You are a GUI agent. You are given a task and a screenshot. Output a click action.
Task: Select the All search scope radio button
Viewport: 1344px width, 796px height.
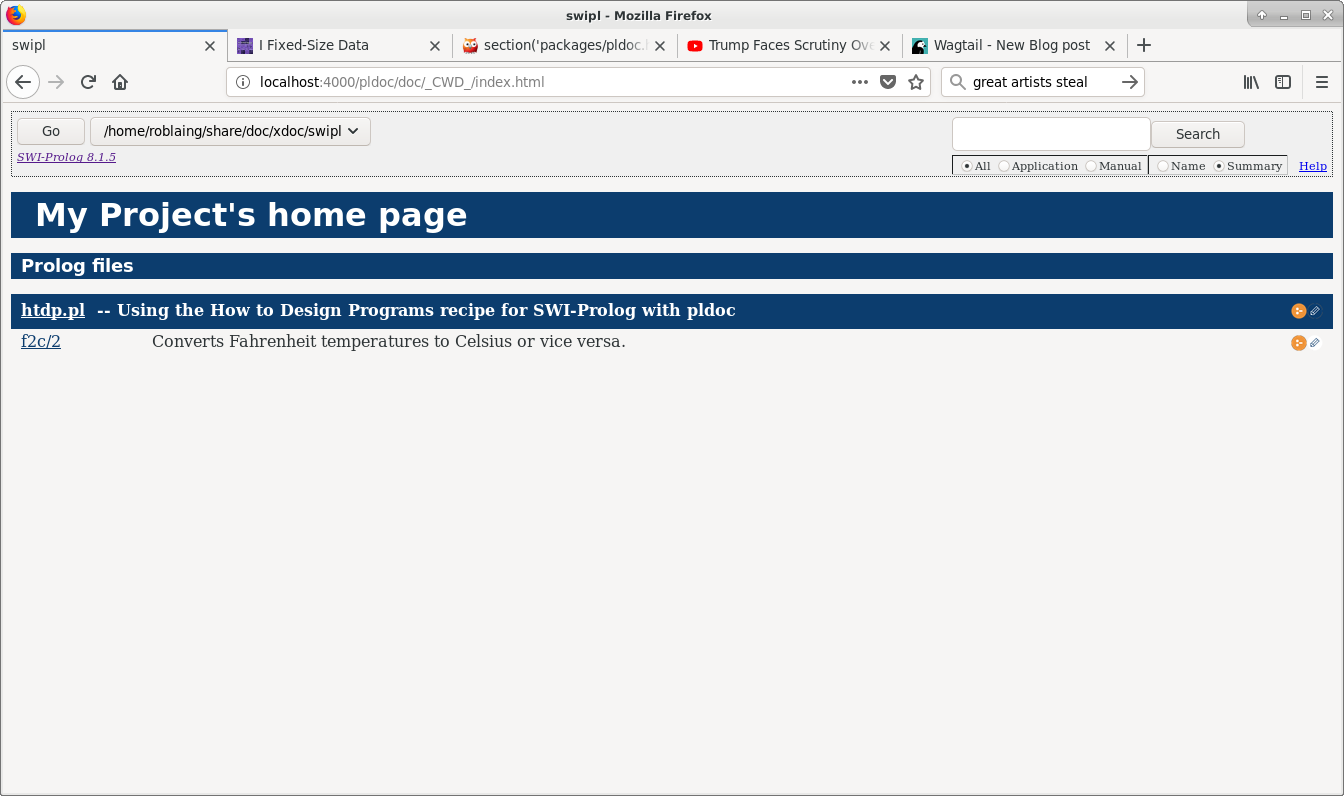point(967,166)
